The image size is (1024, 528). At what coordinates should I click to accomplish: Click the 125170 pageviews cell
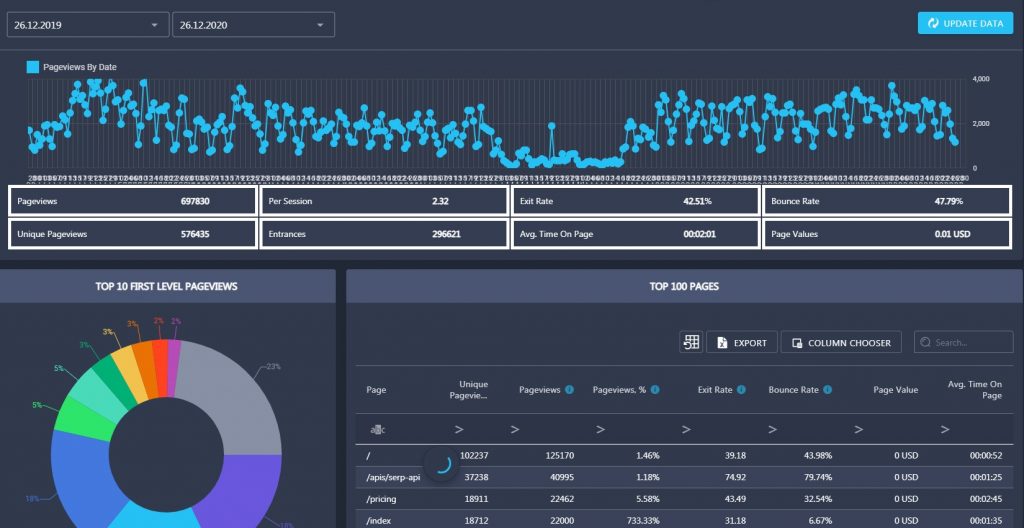(x=559, y=455)
